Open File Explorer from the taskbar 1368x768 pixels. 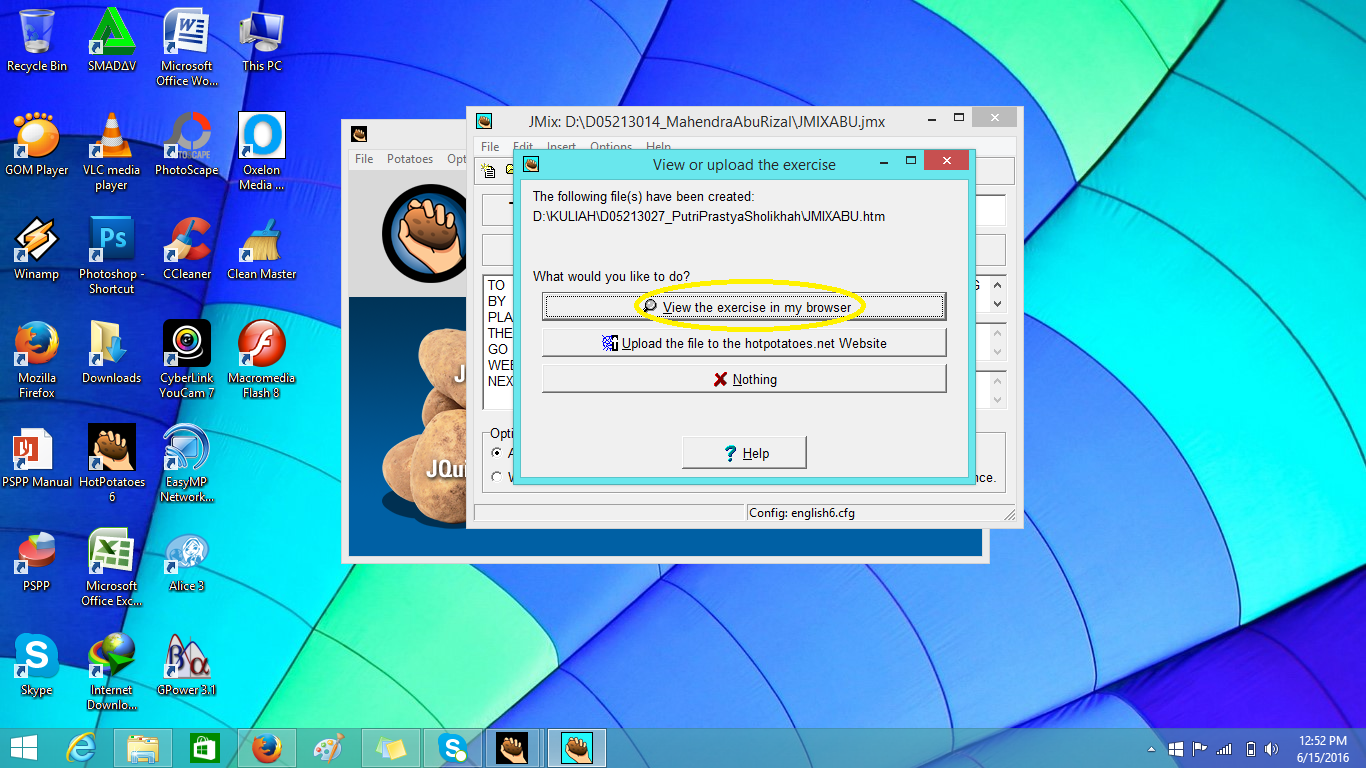pyautogui.click(x=143, y=748)
